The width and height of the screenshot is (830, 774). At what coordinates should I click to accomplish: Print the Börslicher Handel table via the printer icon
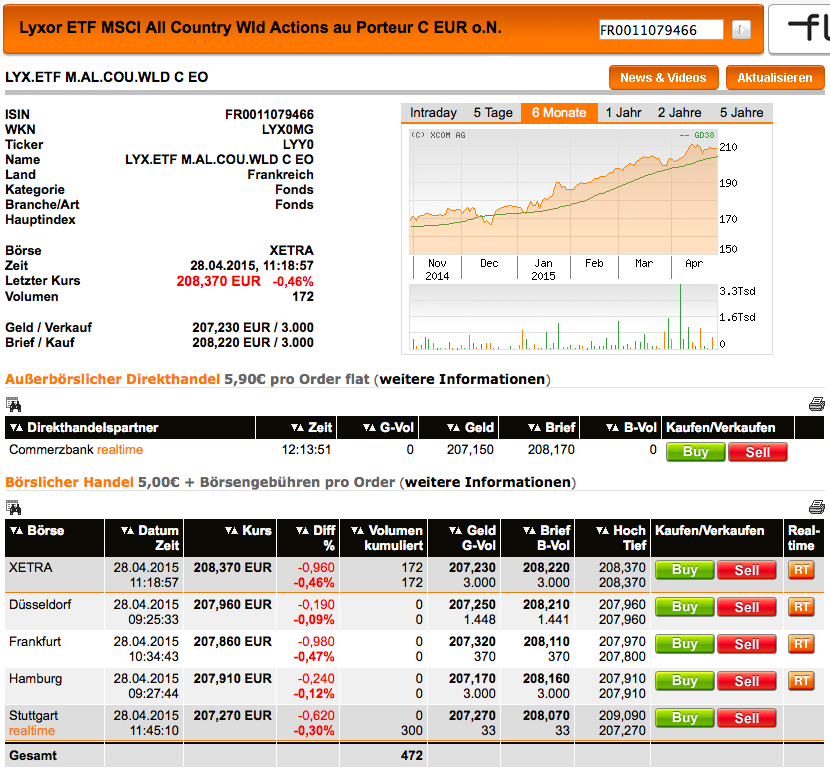tap(817, 507)
